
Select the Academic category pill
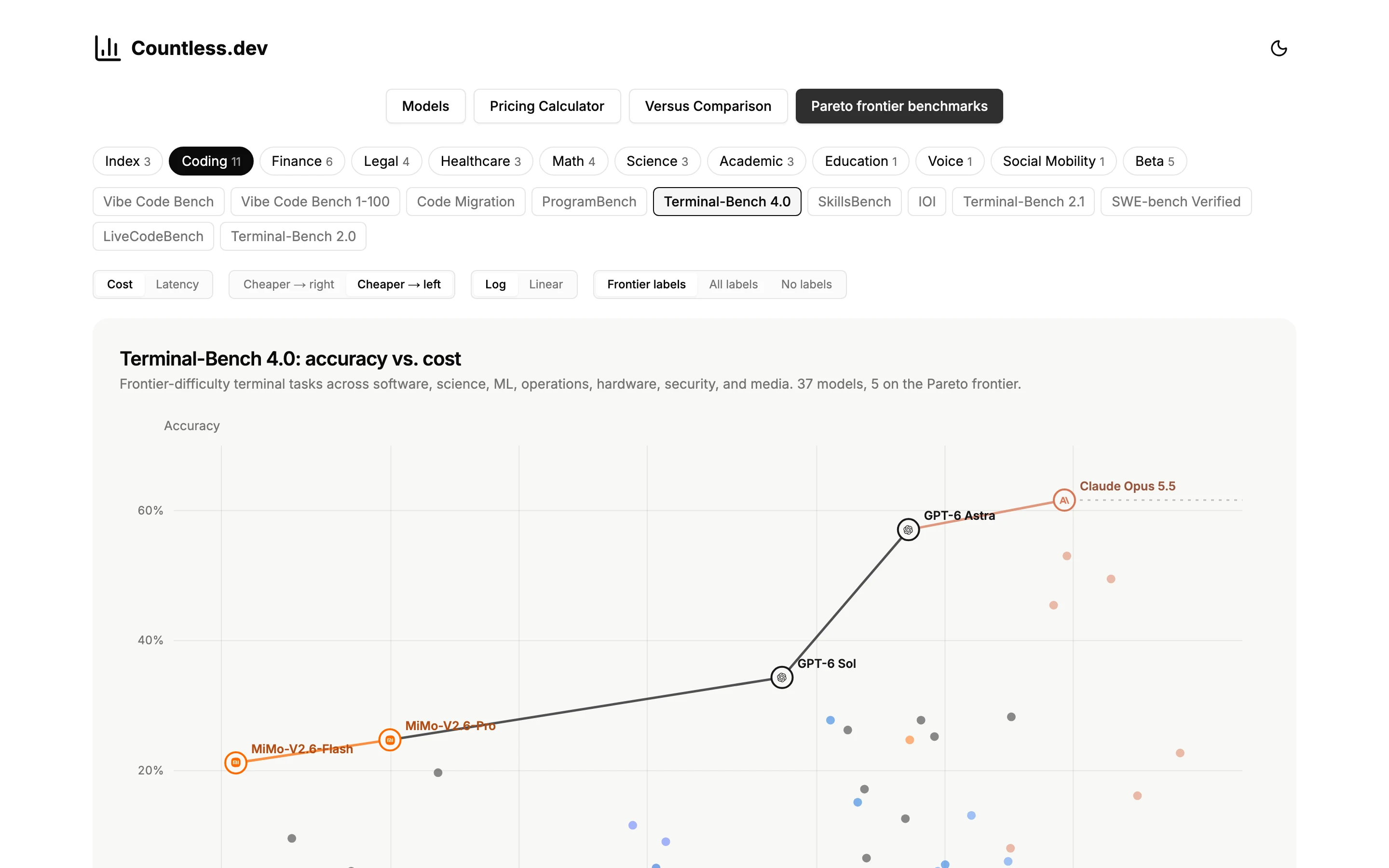coord(756,162)
